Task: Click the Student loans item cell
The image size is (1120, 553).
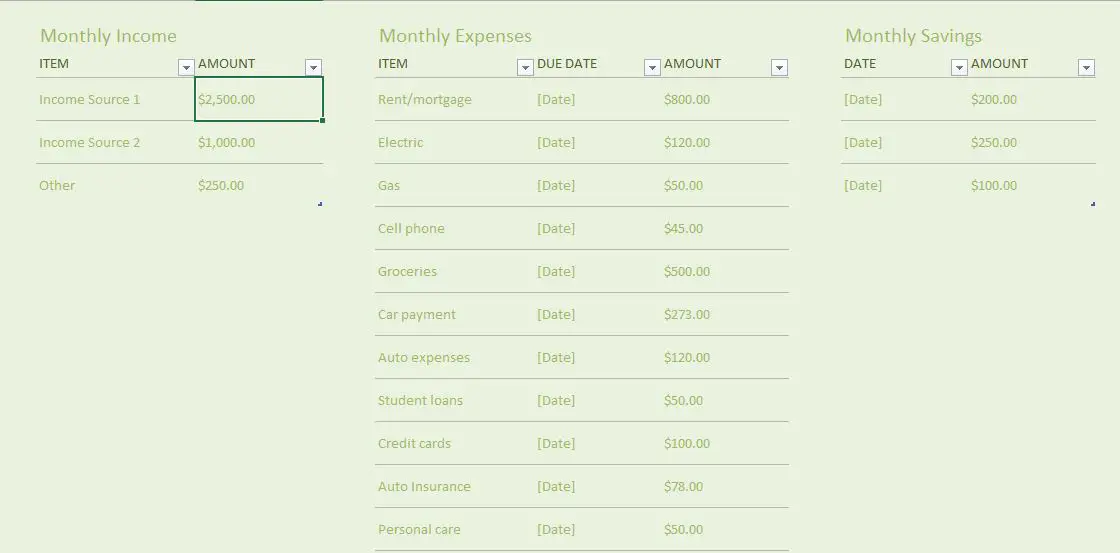Action: [x=454, y=400]
